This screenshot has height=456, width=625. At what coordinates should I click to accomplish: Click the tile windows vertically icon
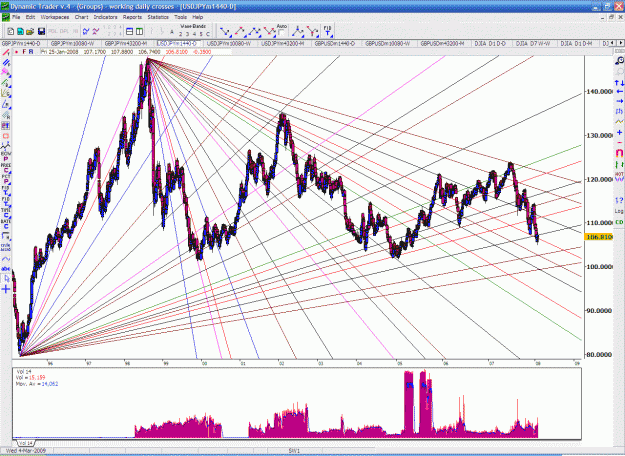pos(139,31)
